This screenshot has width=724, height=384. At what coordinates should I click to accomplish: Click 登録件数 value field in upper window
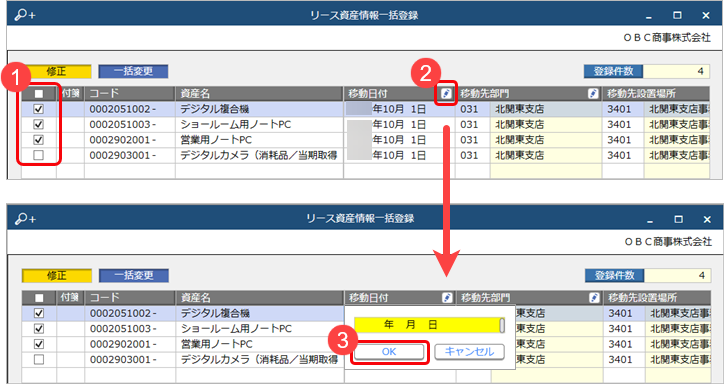[x=676, y=72]
